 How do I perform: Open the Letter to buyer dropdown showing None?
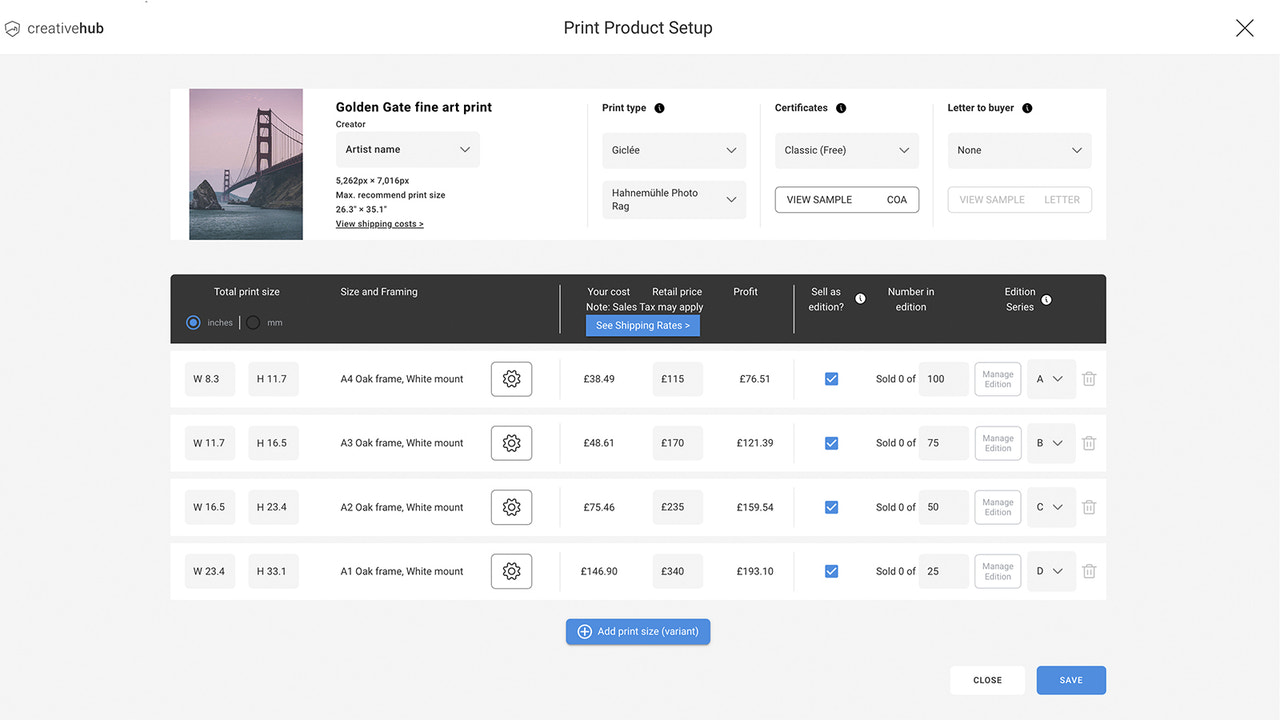point(1019,150)
